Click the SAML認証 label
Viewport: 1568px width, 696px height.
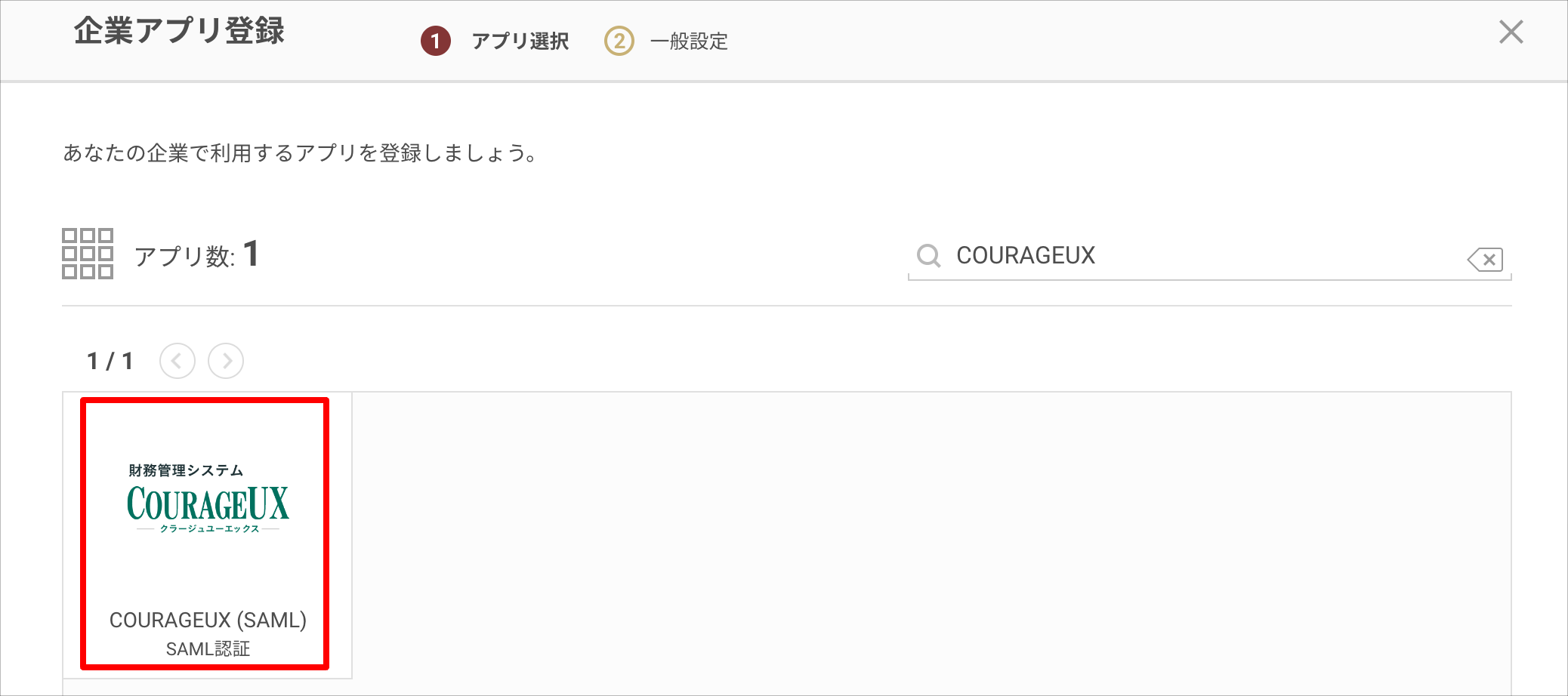[x=208, y=648]
